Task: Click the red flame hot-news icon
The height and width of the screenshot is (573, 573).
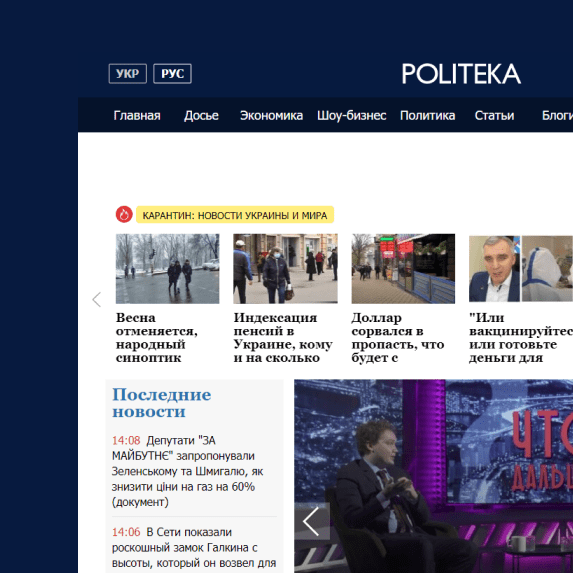Action: point(124,215)
